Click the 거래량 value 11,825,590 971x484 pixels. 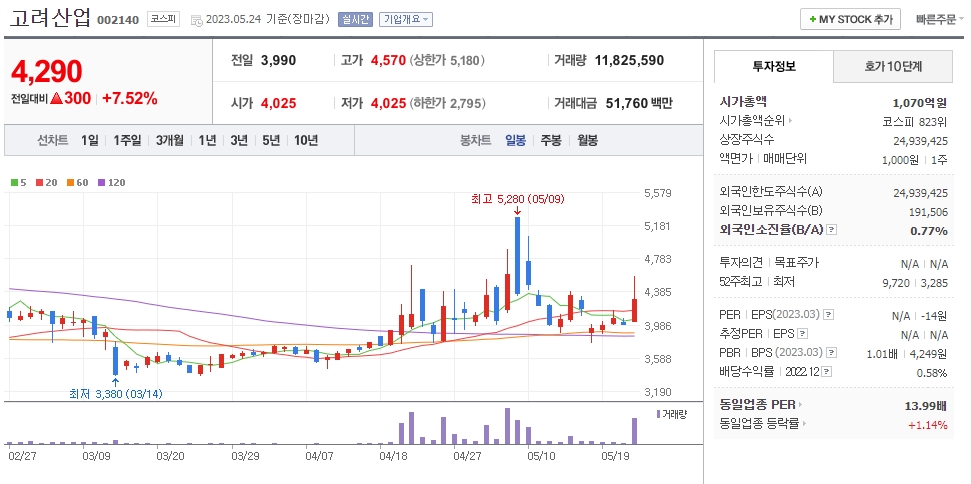coord(629,61)
